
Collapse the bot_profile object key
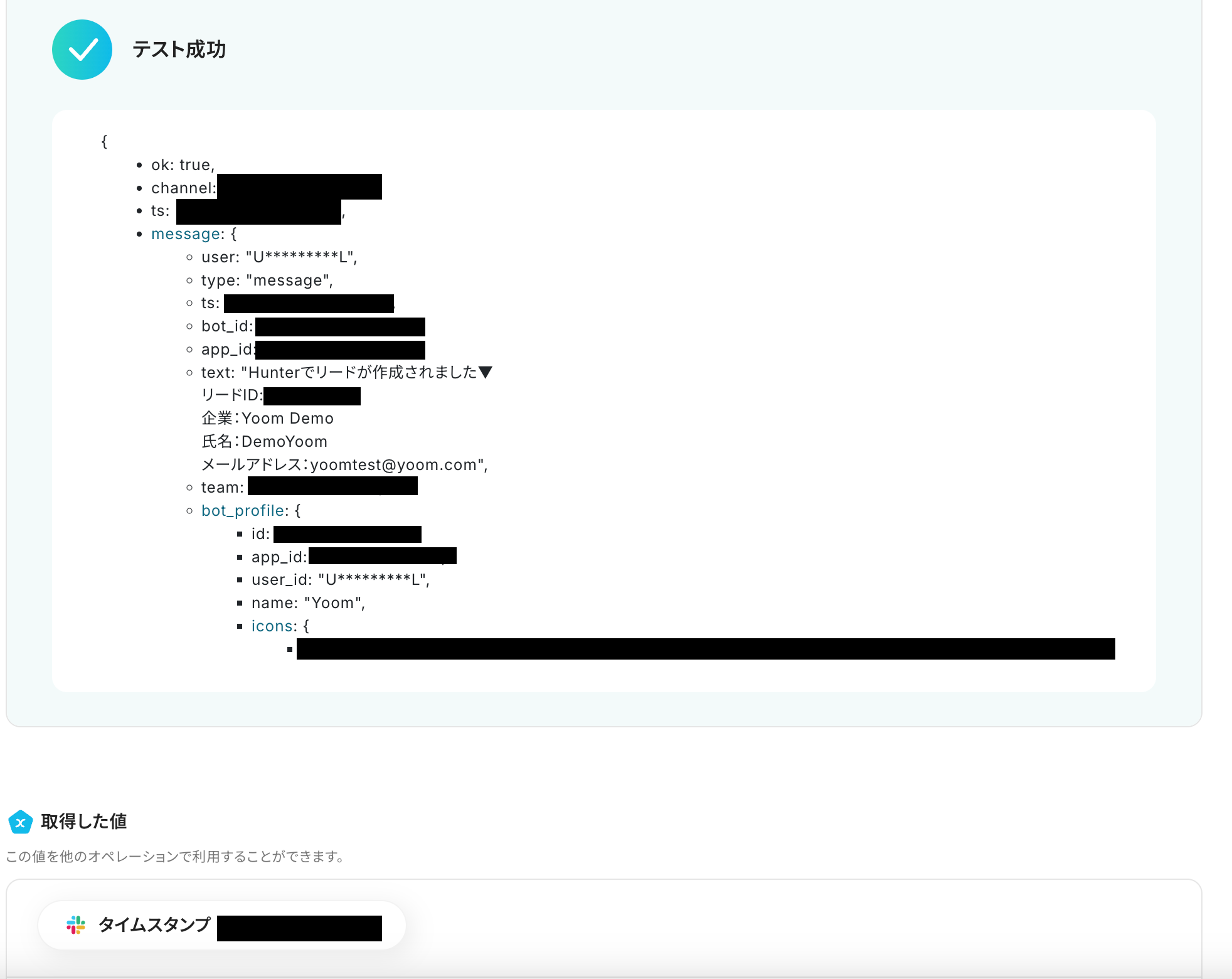pos(243,511)
